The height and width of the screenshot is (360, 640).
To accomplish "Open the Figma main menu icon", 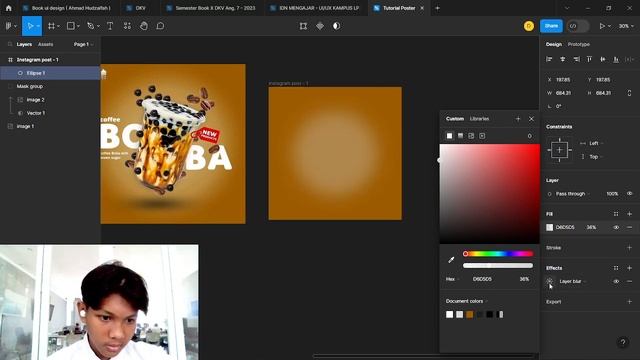I will [x=9, y=26].
